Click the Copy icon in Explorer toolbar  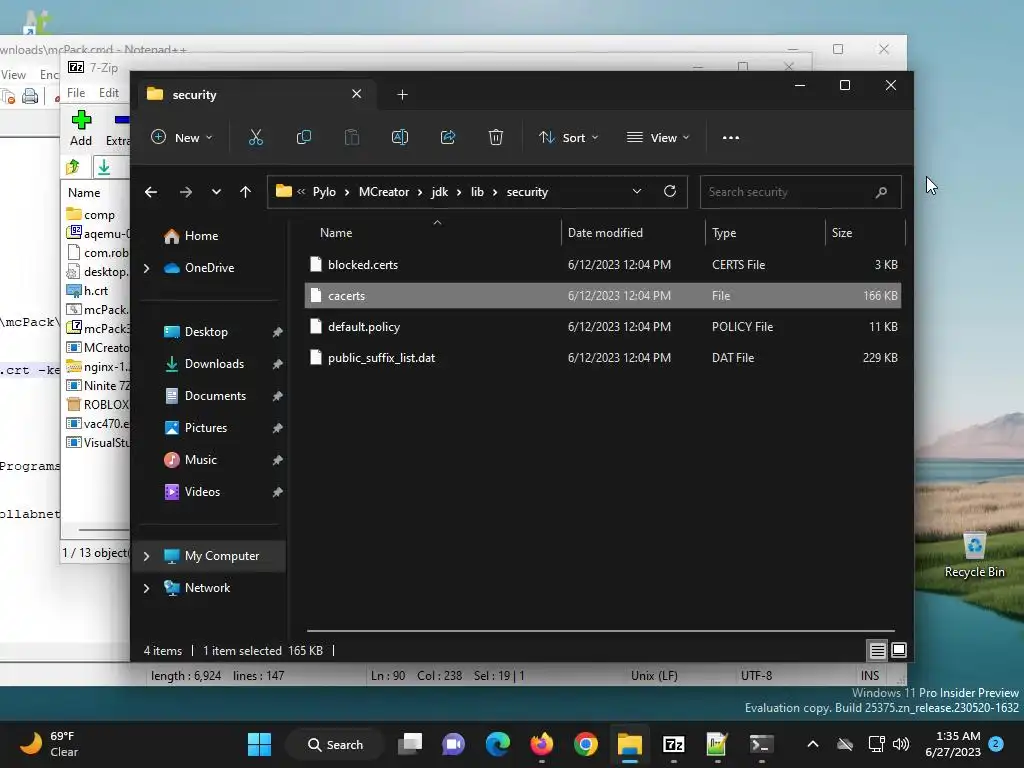tap(304, 138)
